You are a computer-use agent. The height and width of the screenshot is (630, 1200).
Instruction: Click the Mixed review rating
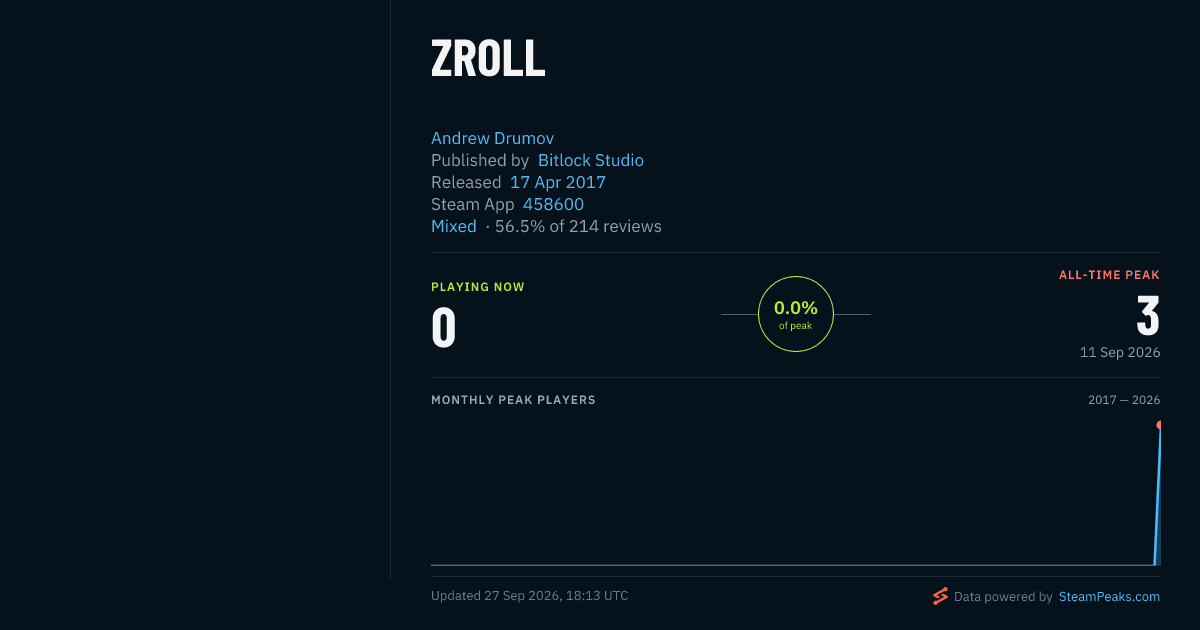coord(454,226)
